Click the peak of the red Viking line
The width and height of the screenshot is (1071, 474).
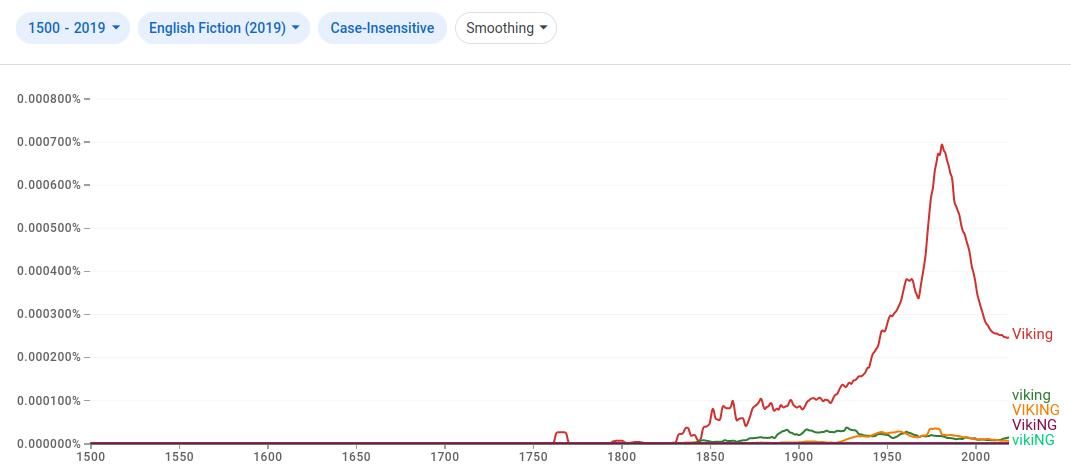pos(941,145)
